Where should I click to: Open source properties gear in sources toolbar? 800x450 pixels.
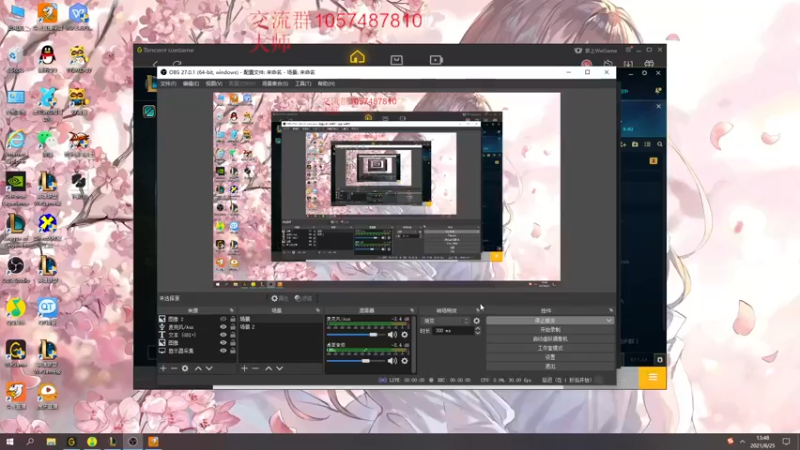click(x=185, y=368)
